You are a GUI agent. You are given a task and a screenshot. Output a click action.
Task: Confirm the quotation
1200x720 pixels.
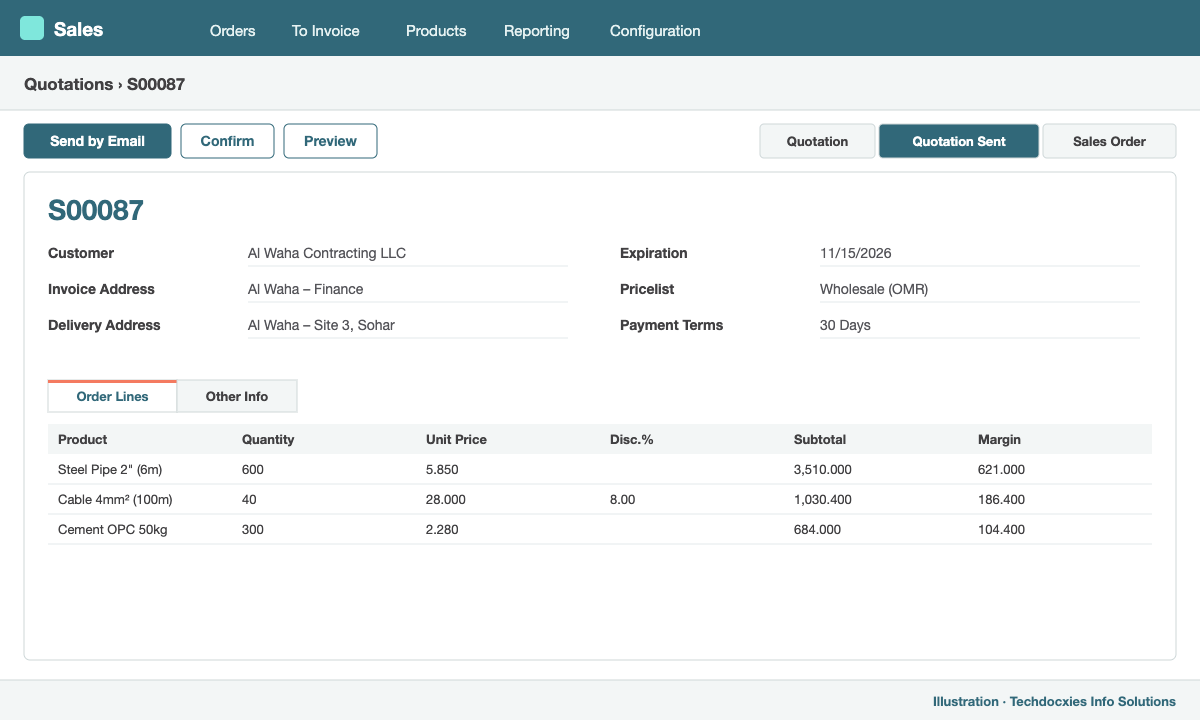click(227, 141)
